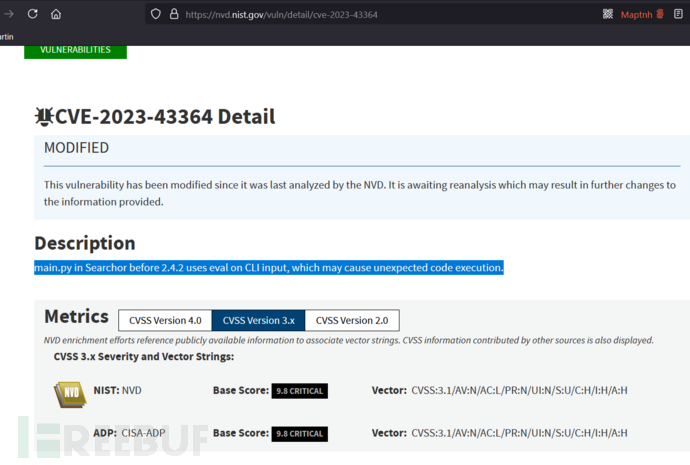690x465 pixels.
Task: Open the shield tracking protection icon
Action: coord(156,14)
